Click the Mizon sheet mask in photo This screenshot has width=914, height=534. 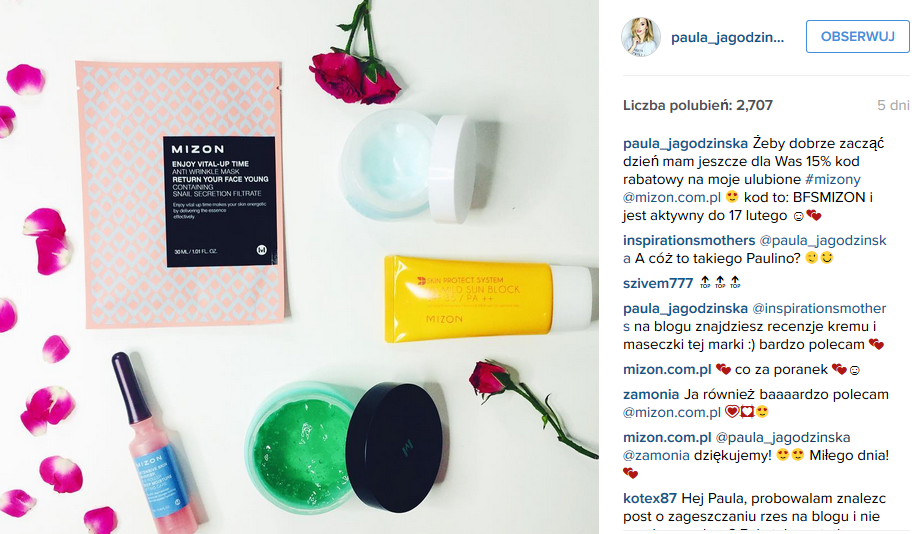181,195
